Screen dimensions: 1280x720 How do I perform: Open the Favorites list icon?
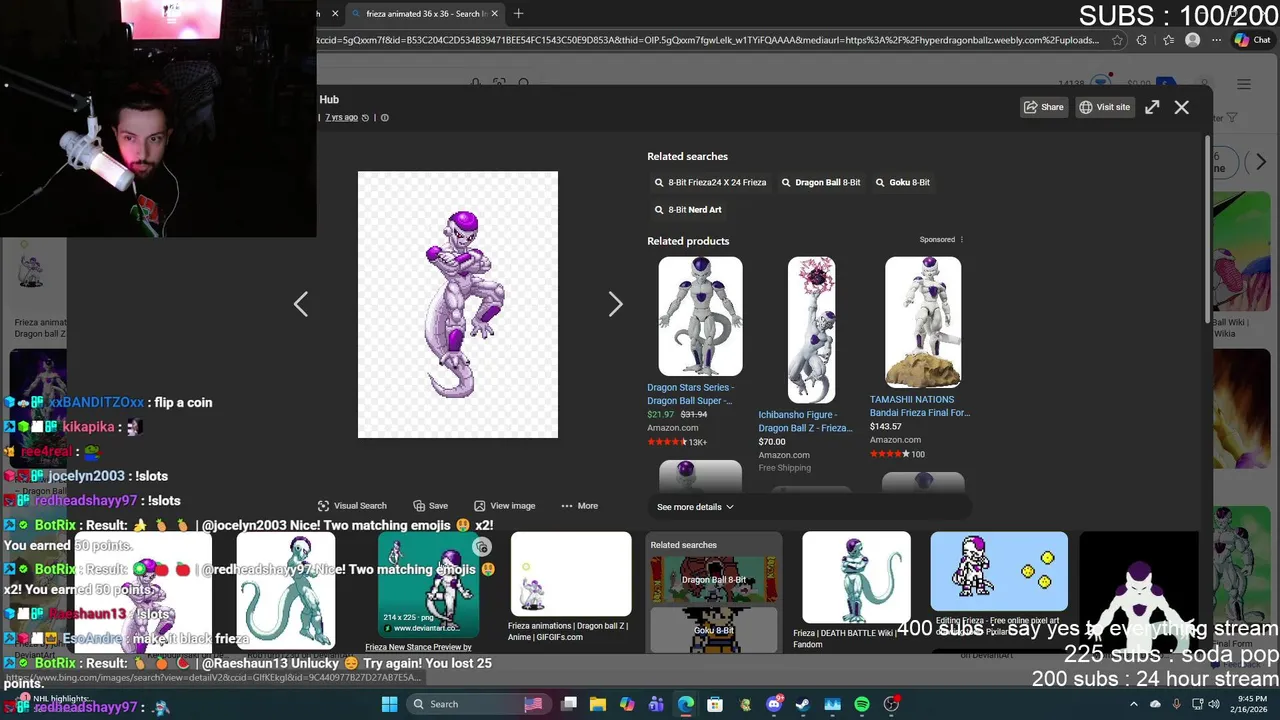click(1168, 40)
